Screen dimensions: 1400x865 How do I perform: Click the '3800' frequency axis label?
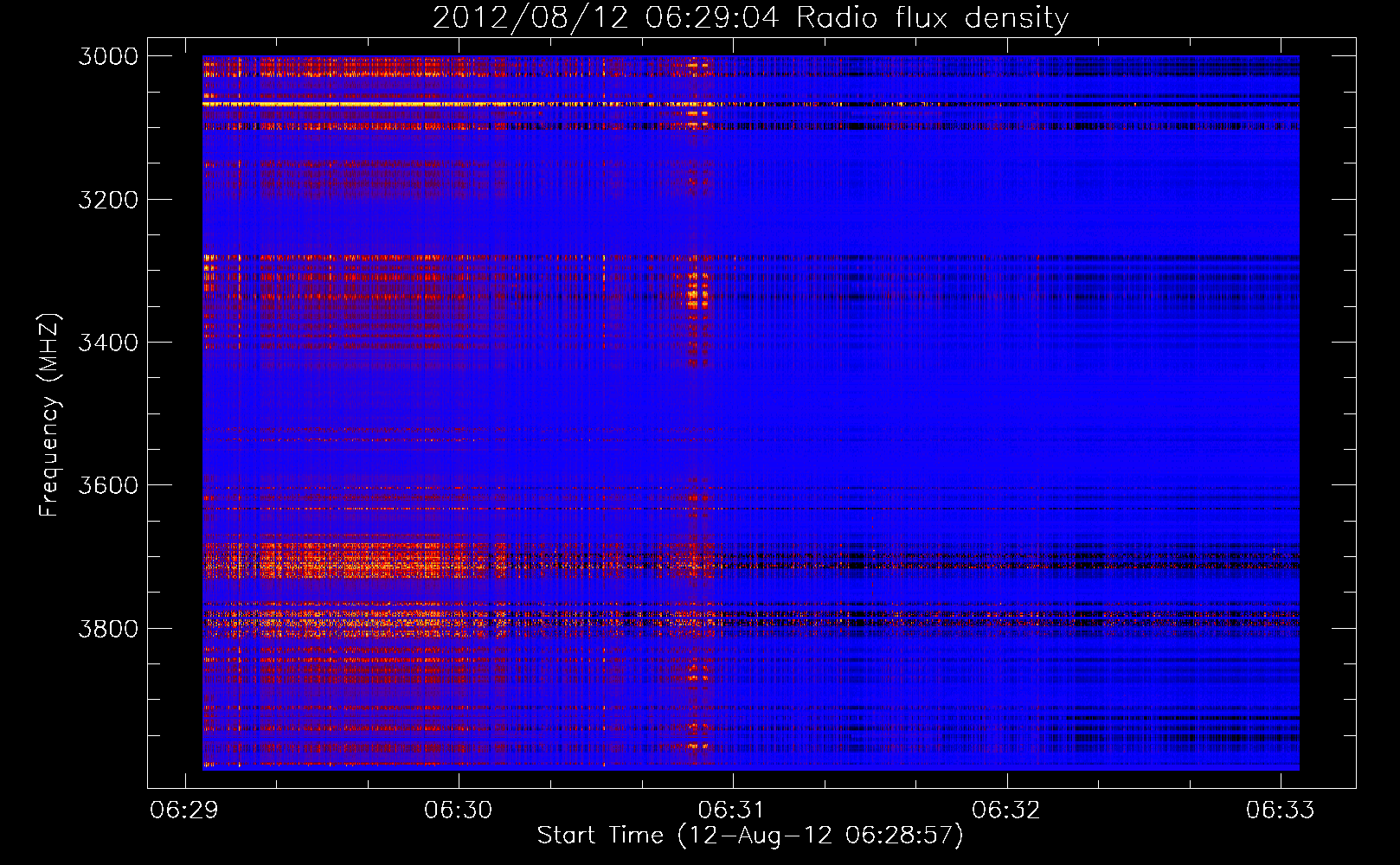(108, 628)
